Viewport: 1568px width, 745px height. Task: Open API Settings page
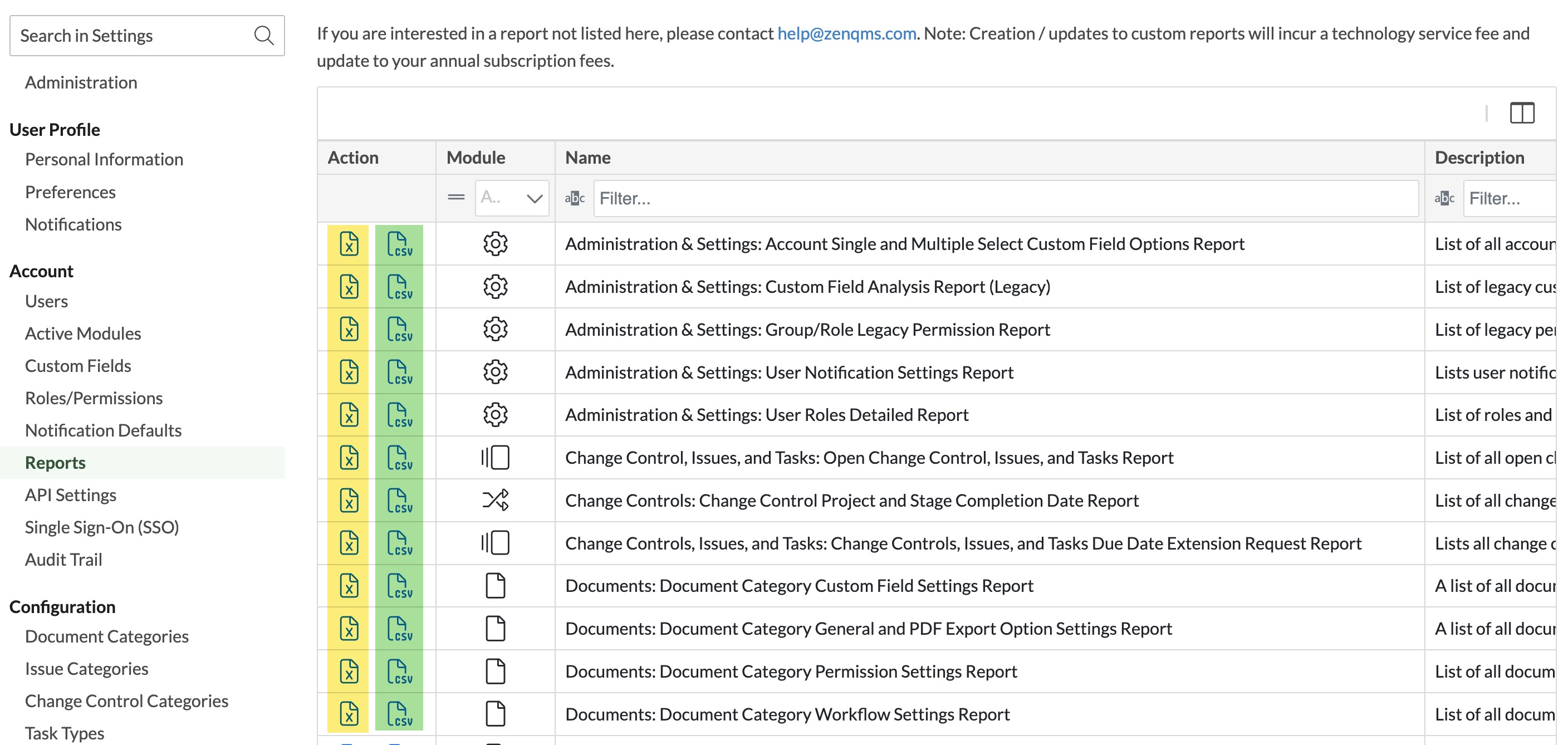click(71, 495)
